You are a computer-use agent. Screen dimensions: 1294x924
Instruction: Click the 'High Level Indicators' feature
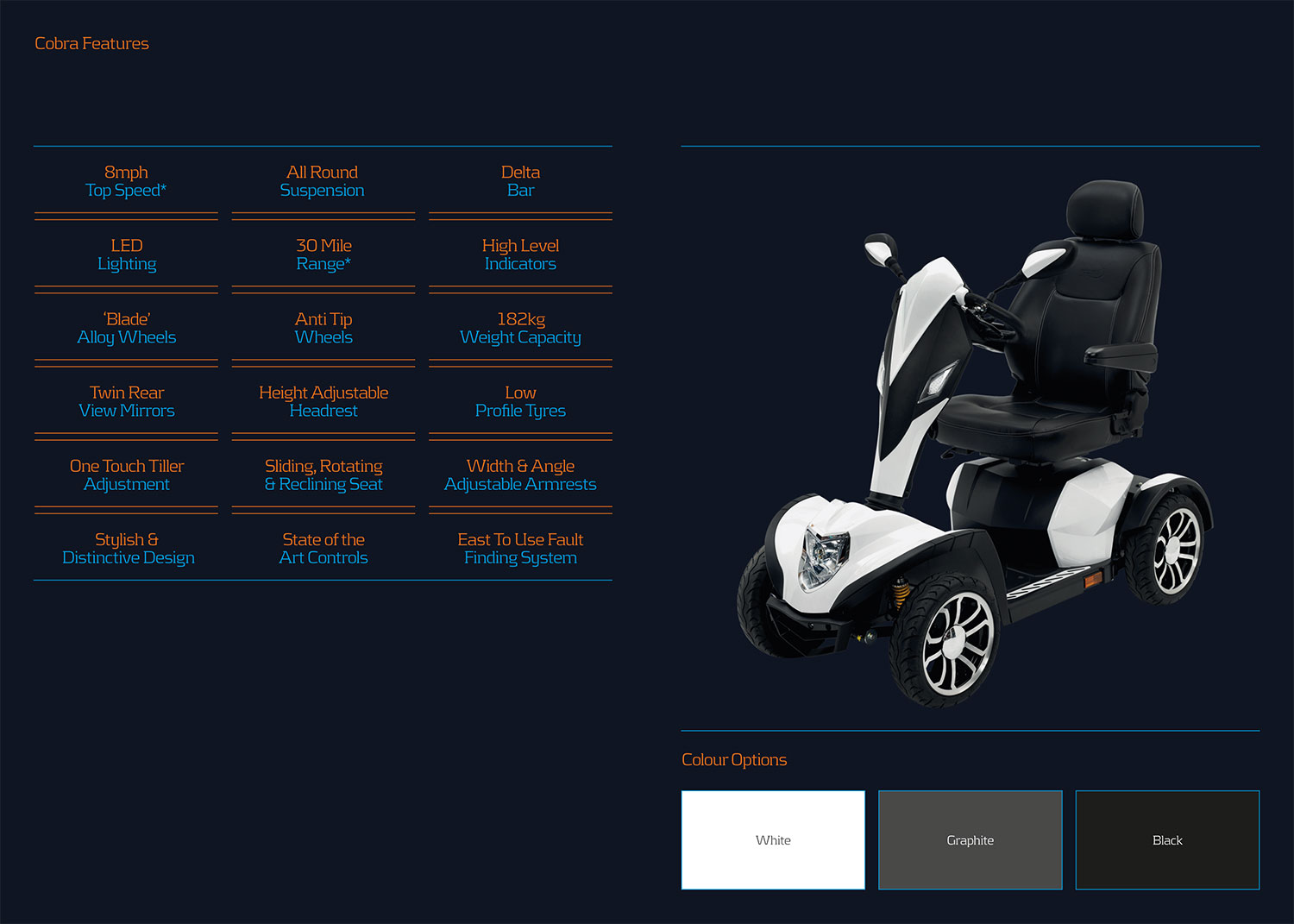coord(520,255)
